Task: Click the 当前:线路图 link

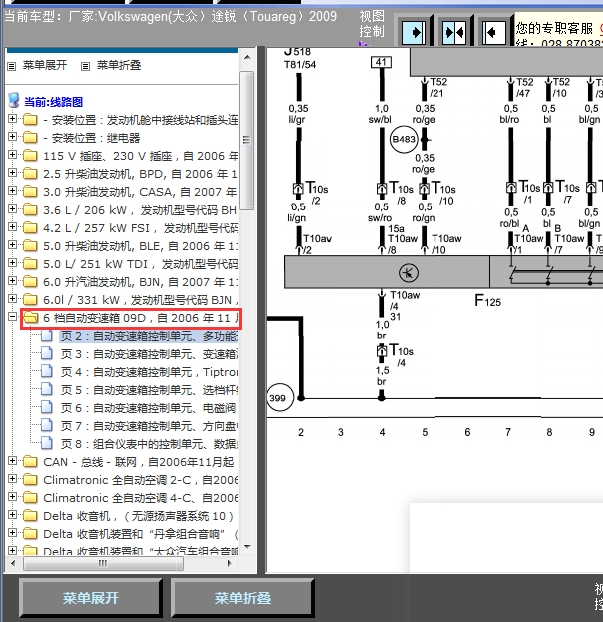Action: [x=53, y=102]
